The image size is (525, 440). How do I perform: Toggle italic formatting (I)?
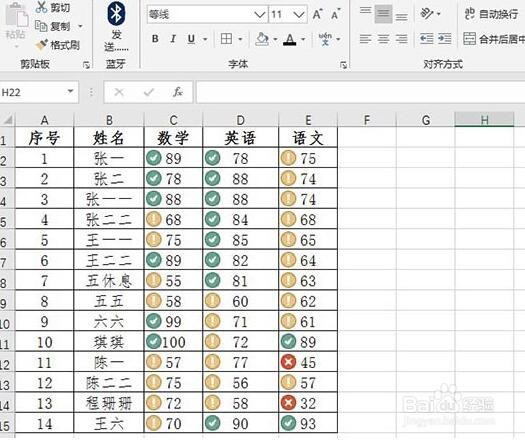click(x=173, y=39)
